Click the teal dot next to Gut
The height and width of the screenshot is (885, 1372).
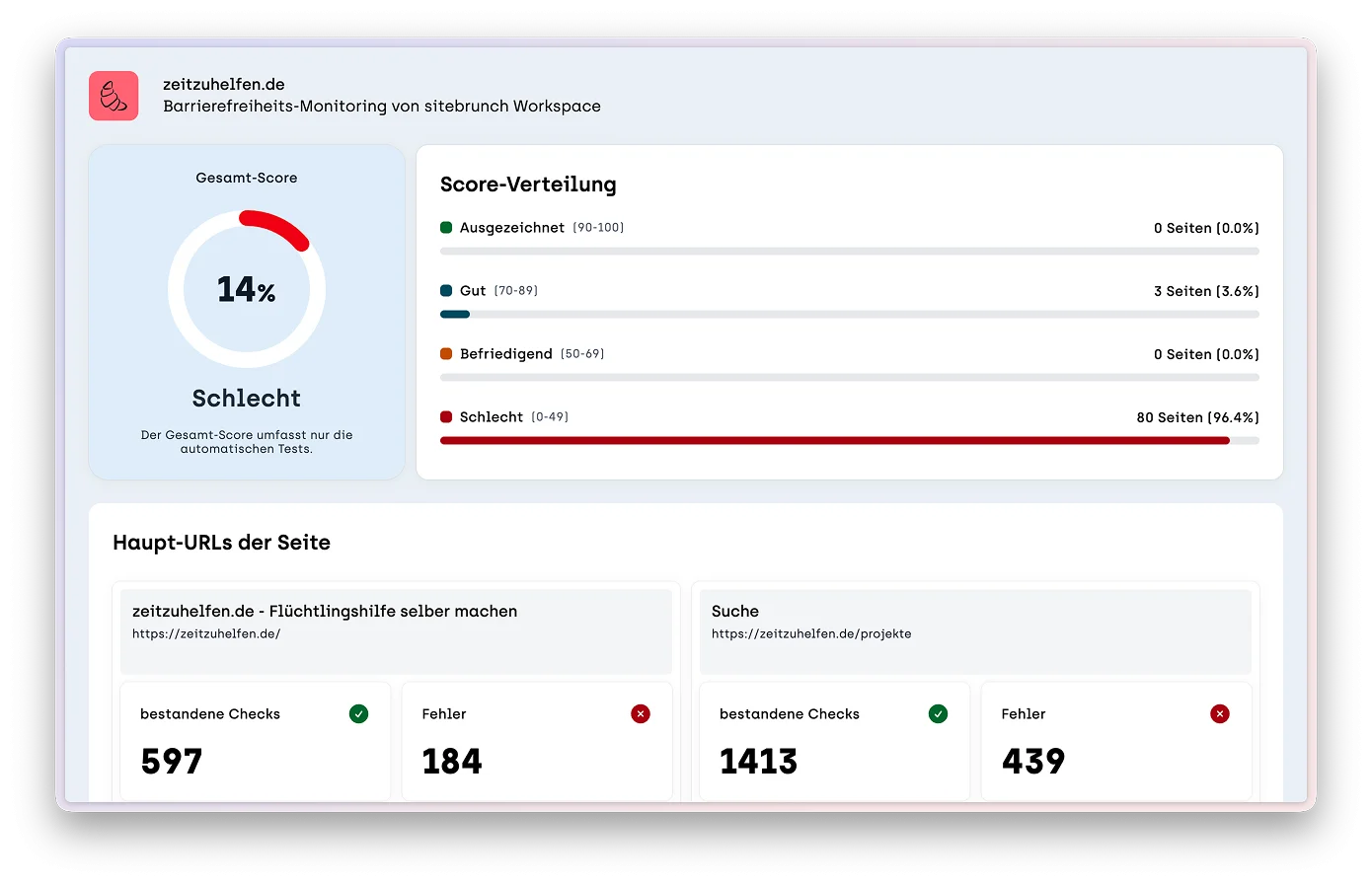(x=447, y=290)
